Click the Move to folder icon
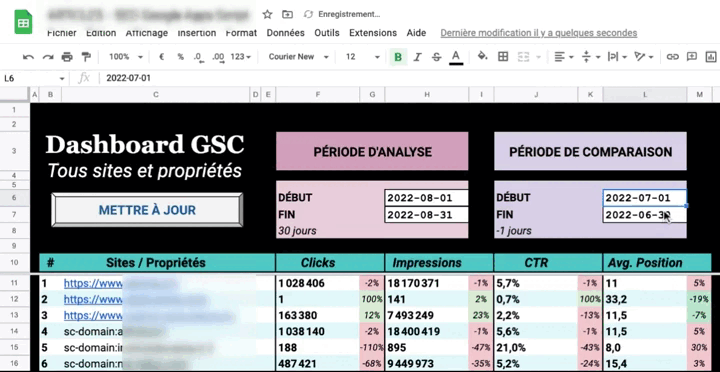Screen dimensions: 720x372 pos(287,14)
